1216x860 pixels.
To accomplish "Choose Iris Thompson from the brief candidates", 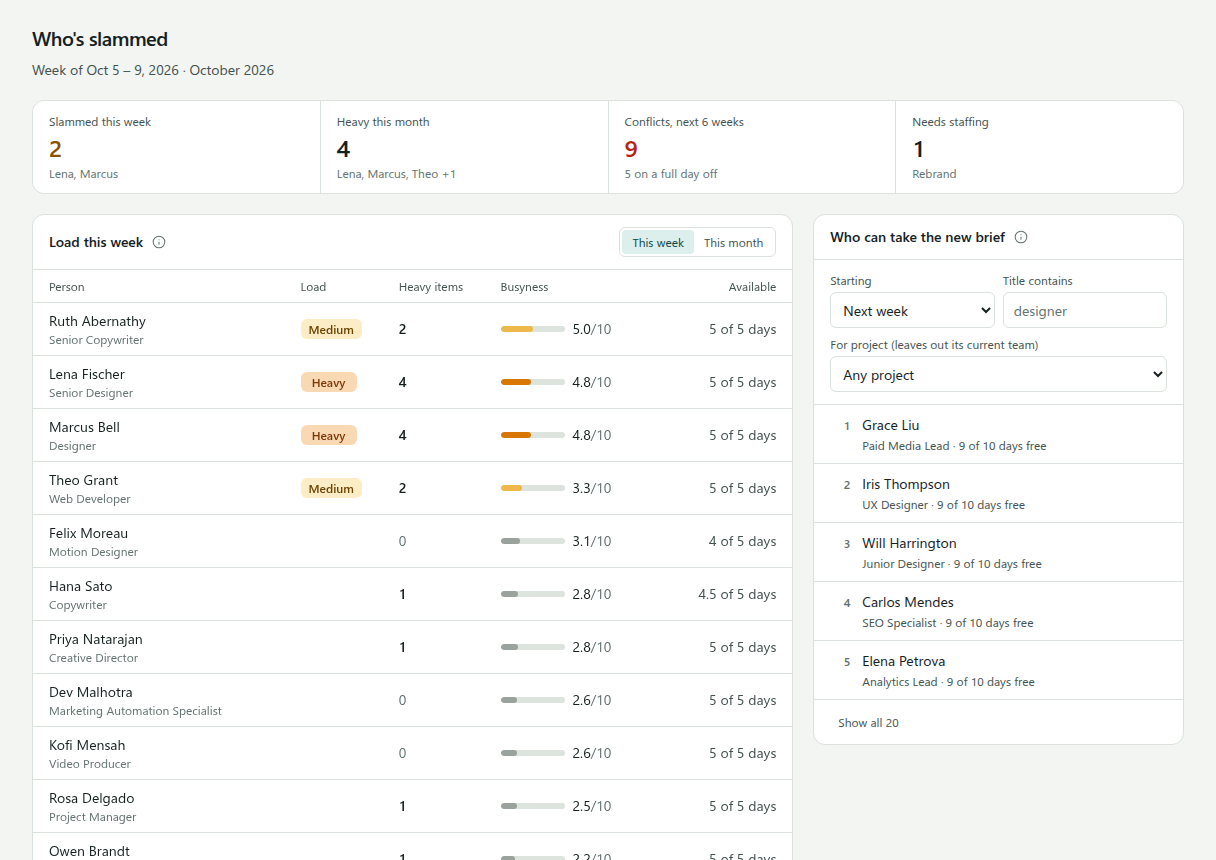I will 998,493.
